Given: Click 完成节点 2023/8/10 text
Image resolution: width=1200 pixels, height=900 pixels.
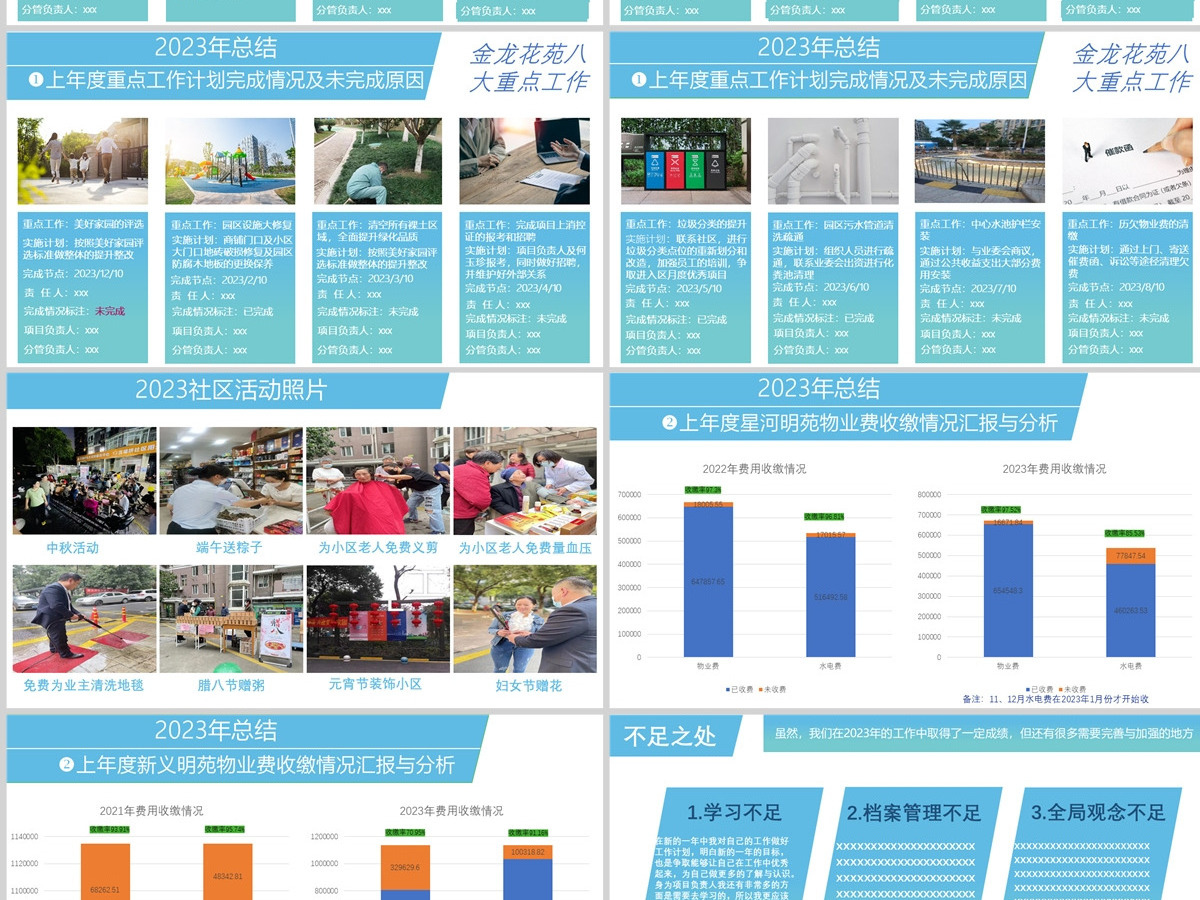Looking at the screenshot, I should tap(1115, 287).
